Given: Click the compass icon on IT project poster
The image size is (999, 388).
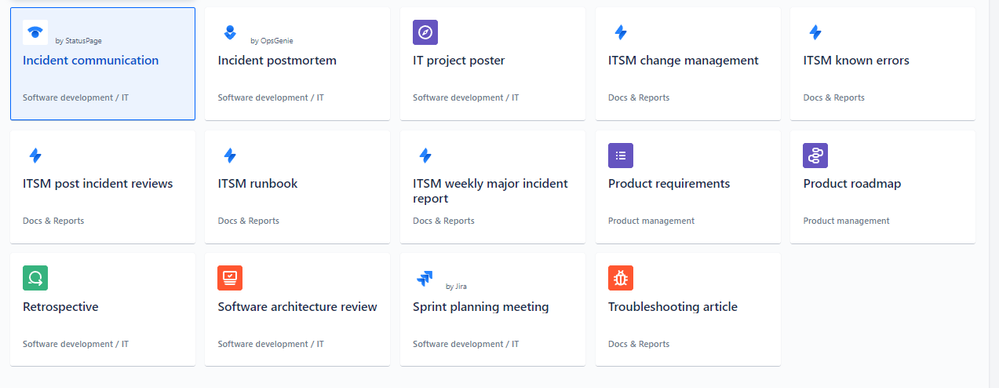Looking at the screenshot, I should coord(425,32).
